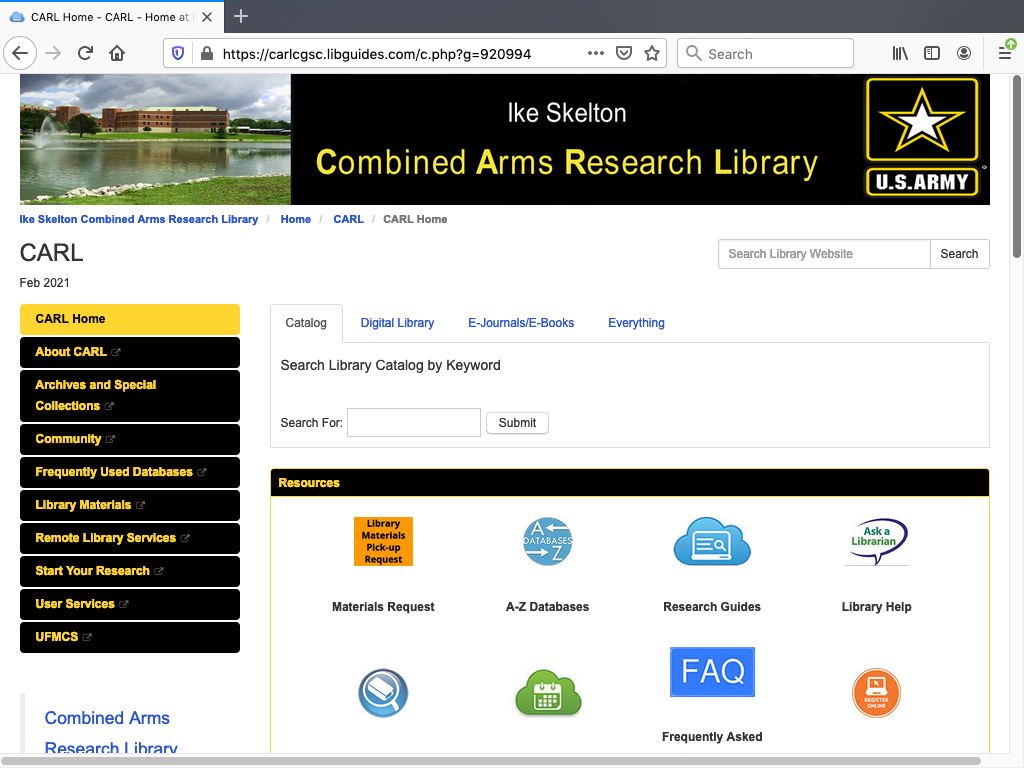Switch to the Digital Library tab
This screenshot has width=1024, height=768.
pyautogui.click(x=397, y=323)
